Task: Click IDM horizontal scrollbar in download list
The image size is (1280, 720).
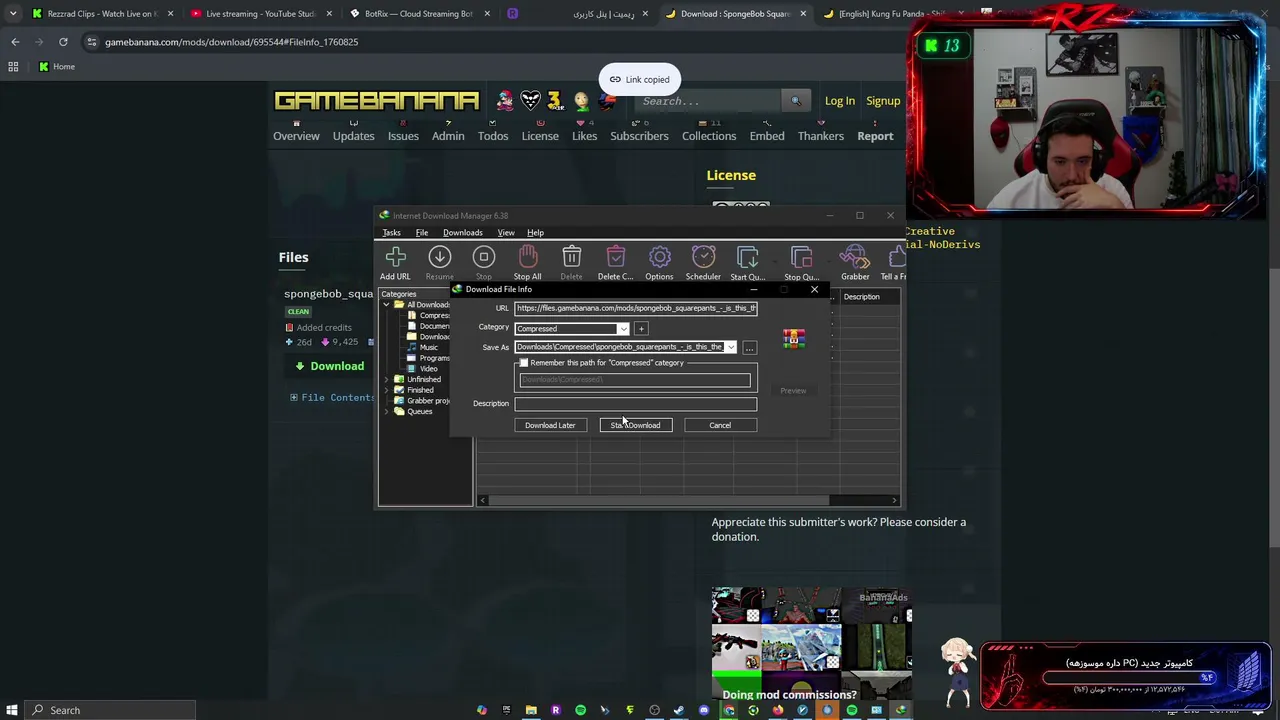Action: (688, 500)
